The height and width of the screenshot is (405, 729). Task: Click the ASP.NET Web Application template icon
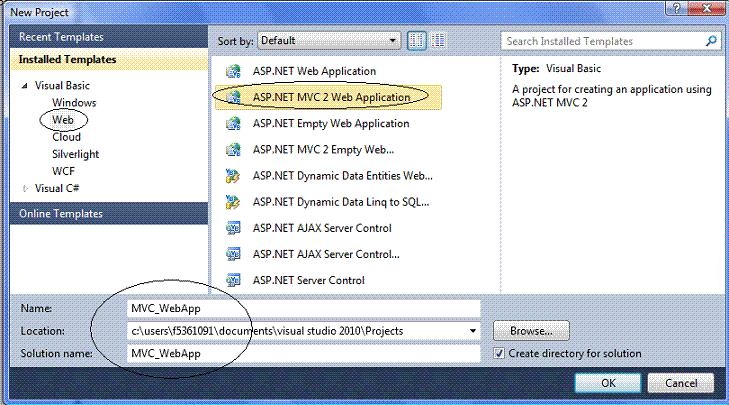point(233,71)
